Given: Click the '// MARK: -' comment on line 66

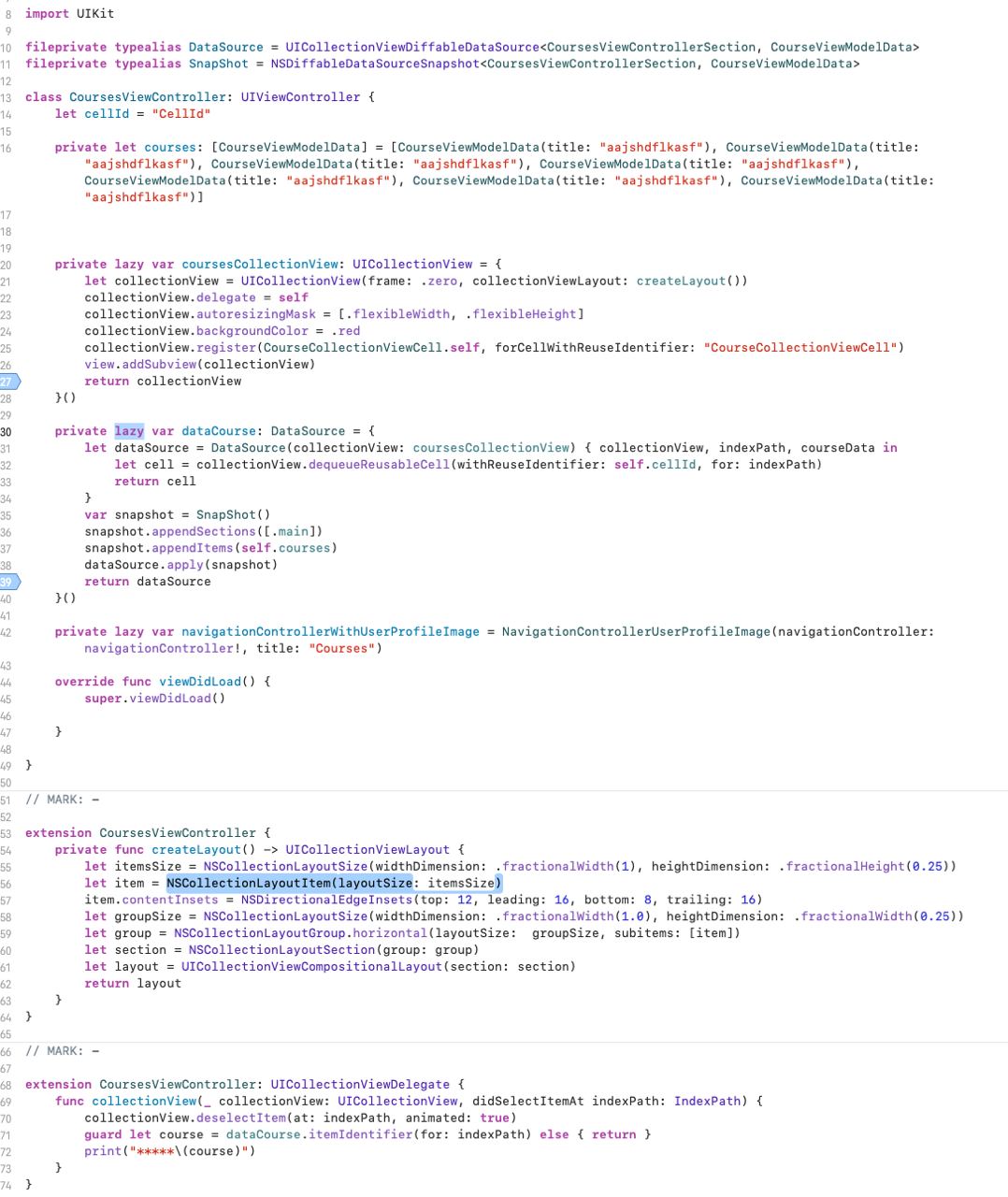Looking at the screenshot, I should click(62, 1051).
